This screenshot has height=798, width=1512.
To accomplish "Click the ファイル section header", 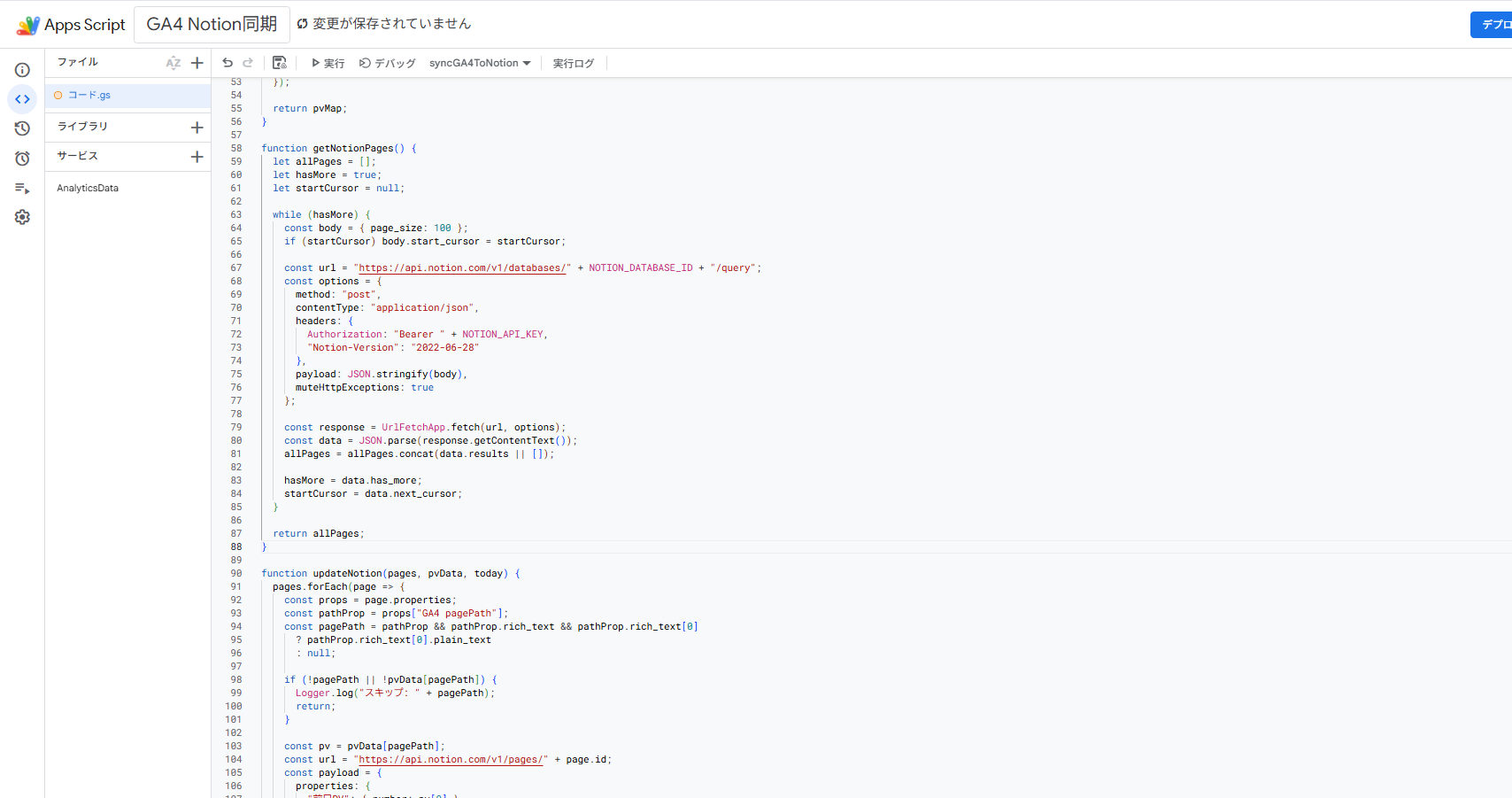I will (x=78, y=62).
